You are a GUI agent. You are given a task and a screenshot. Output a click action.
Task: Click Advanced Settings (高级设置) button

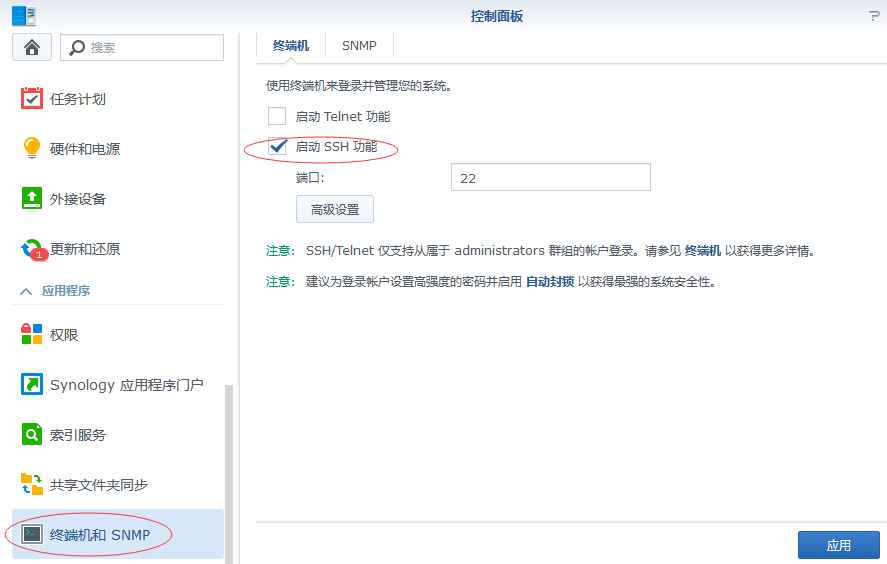point(334,209)
